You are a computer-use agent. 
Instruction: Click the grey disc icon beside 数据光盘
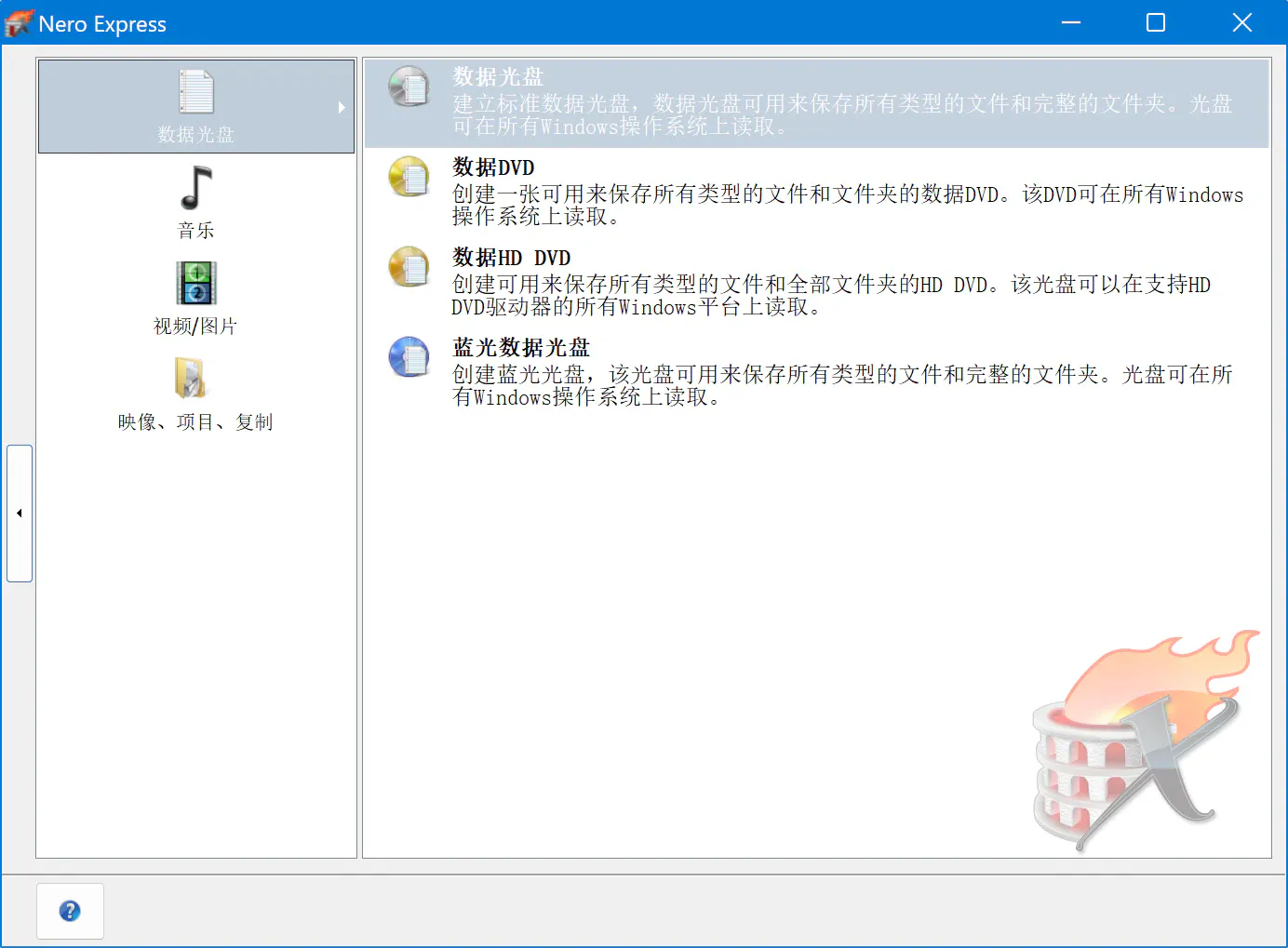click(409, 87)
